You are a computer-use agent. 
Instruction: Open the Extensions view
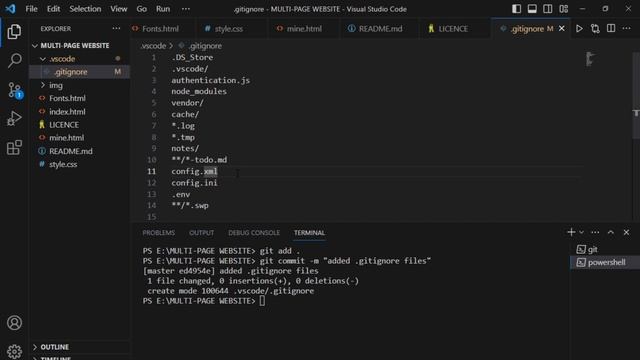tap(14, 148)
